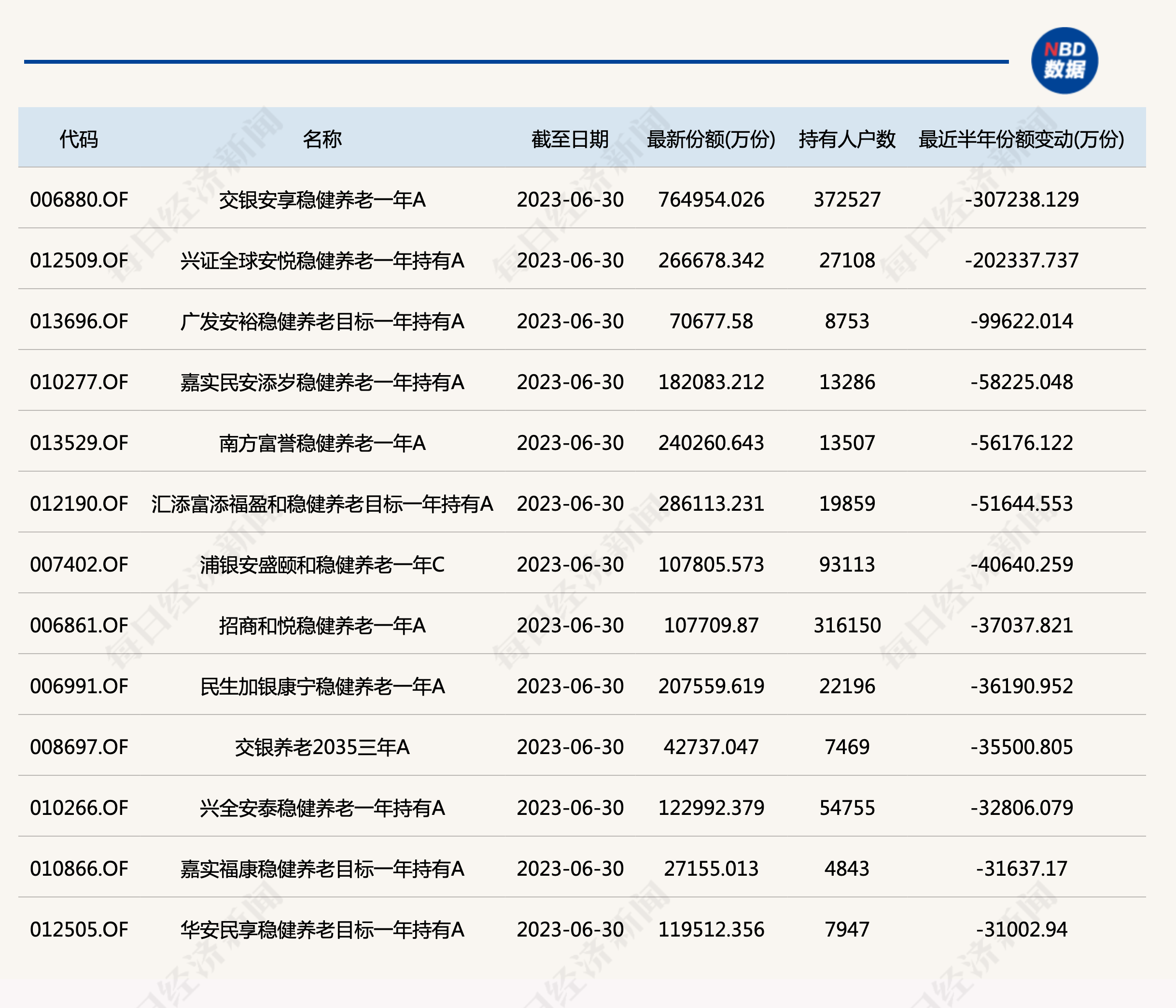This screenshot has width=1176, height=1008.
Task: Click fund name 招商和悦稳健养老一年A
Action: point(322,626)
